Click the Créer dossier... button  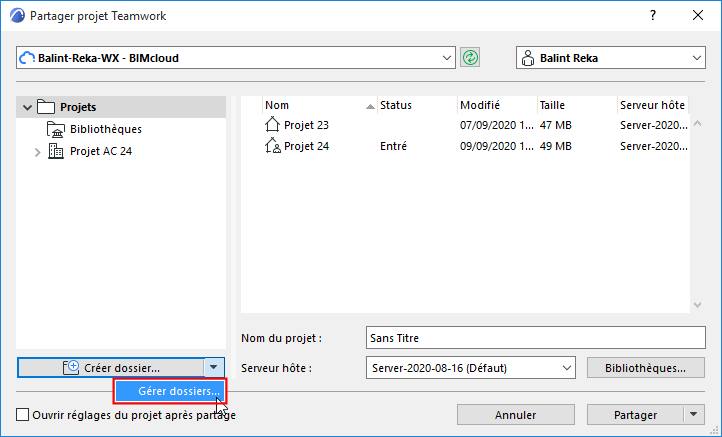[111, 367]
